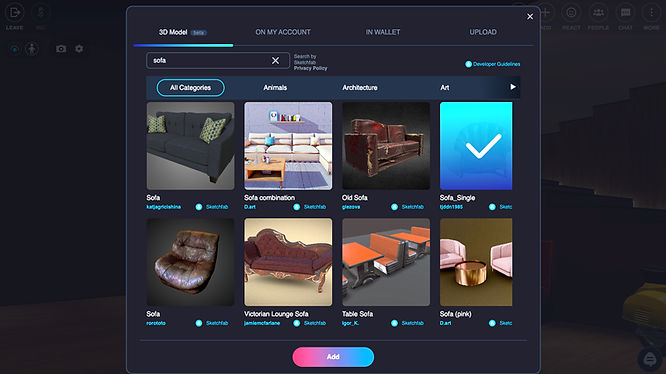Screen dimensions: 666x374
Task: Click the Rec microphone icon in background
Action: [x=41, y=13]
